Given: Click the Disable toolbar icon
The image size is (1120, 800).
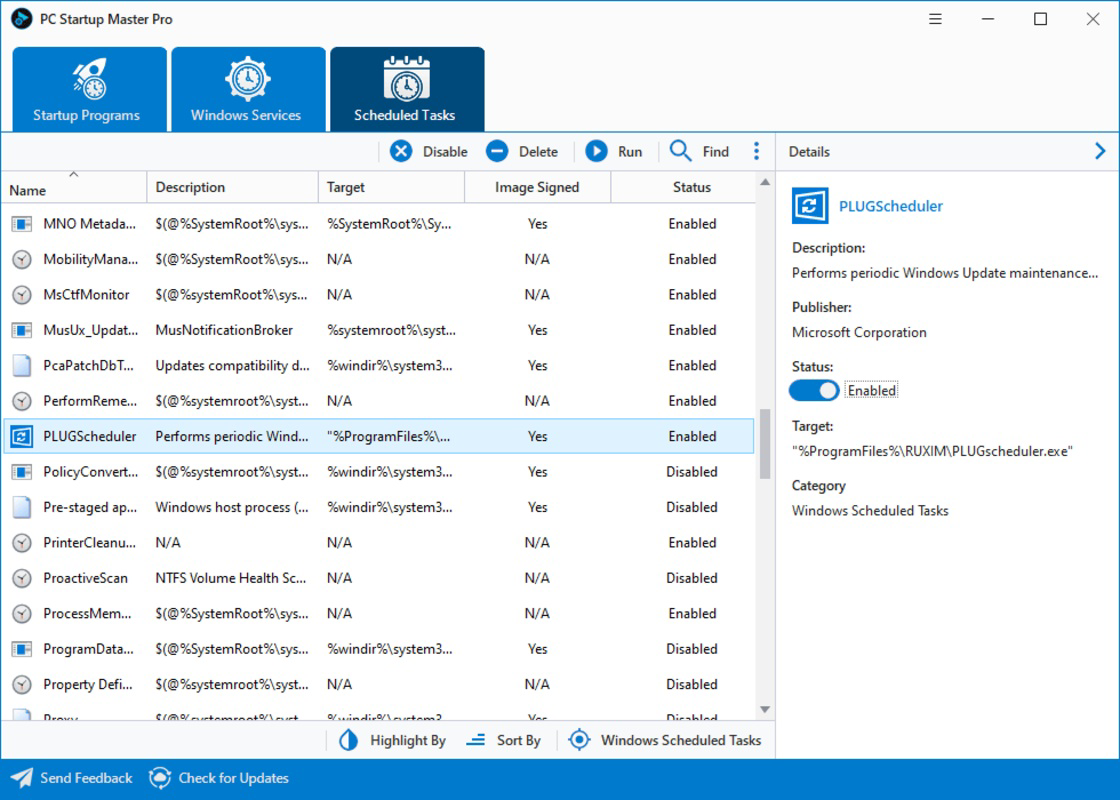Looking at the screenshot, I should (400, 151).
